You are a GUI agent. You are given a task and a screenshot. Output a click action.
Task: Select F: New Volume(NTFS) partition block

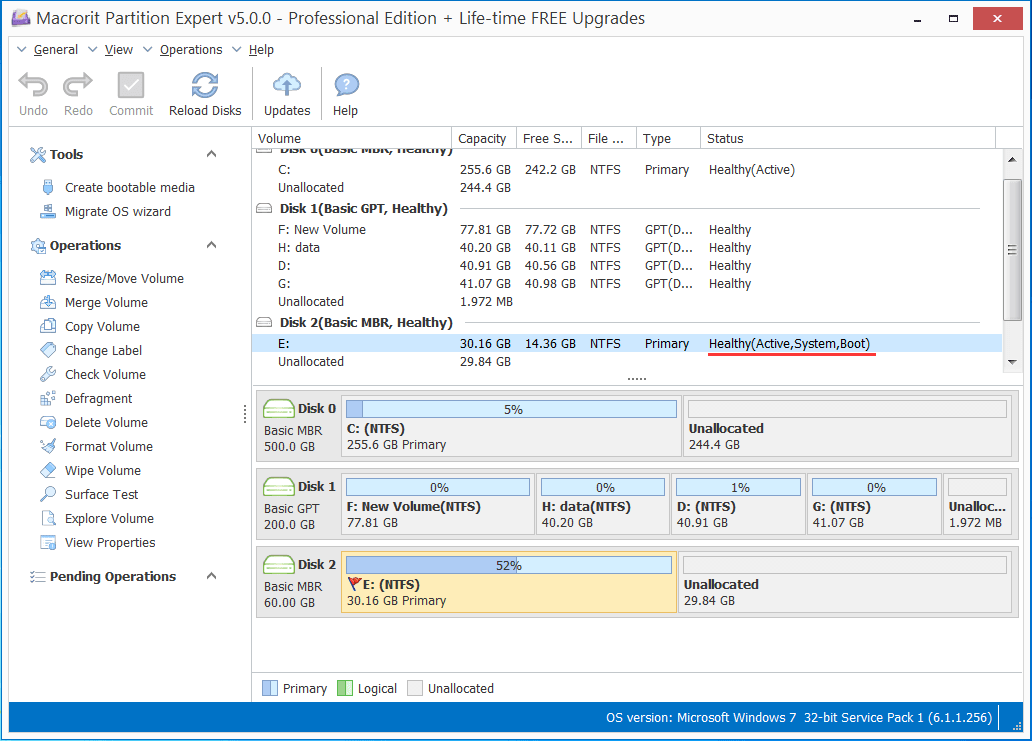tap(437, 504)
